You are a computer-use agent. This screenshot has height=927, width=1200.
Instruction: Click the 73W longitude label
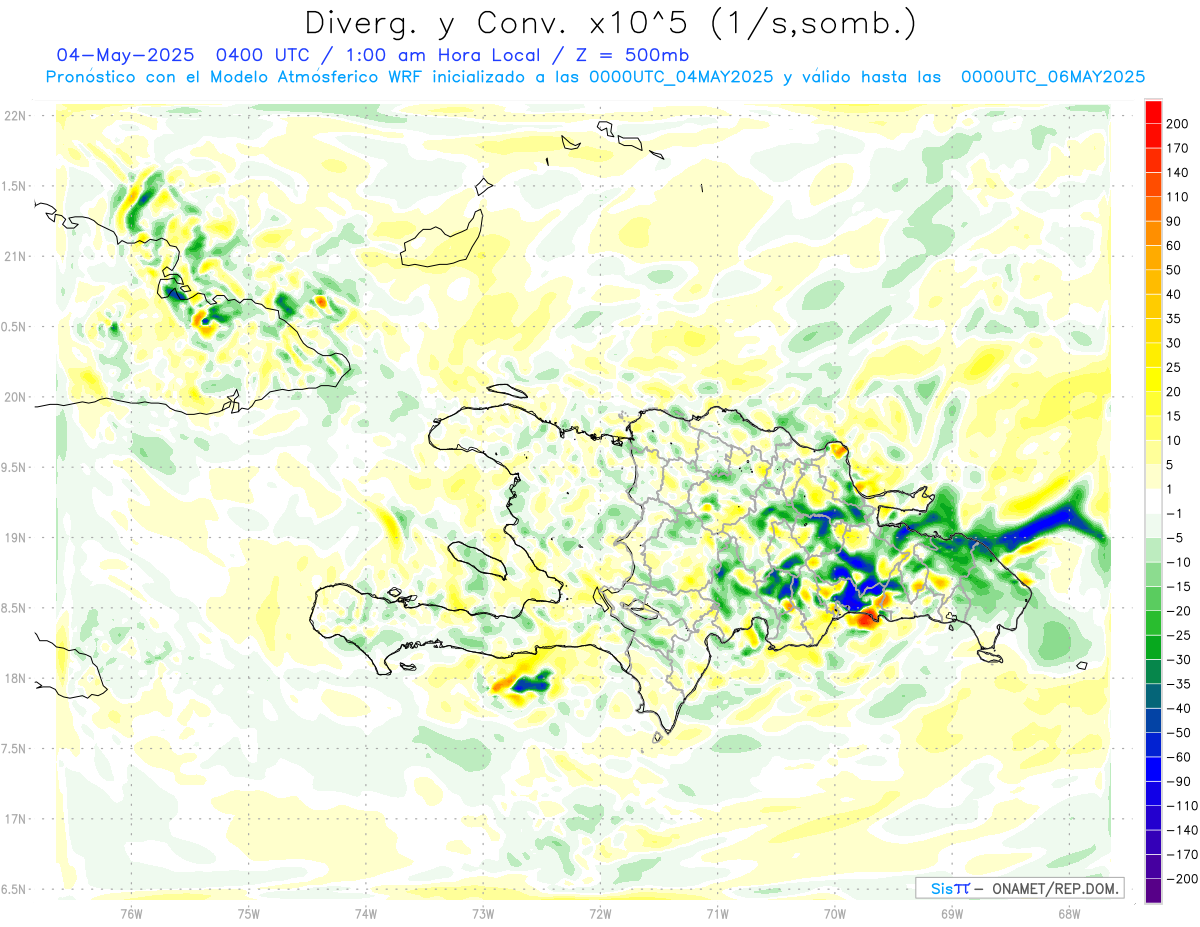point(483,913)
